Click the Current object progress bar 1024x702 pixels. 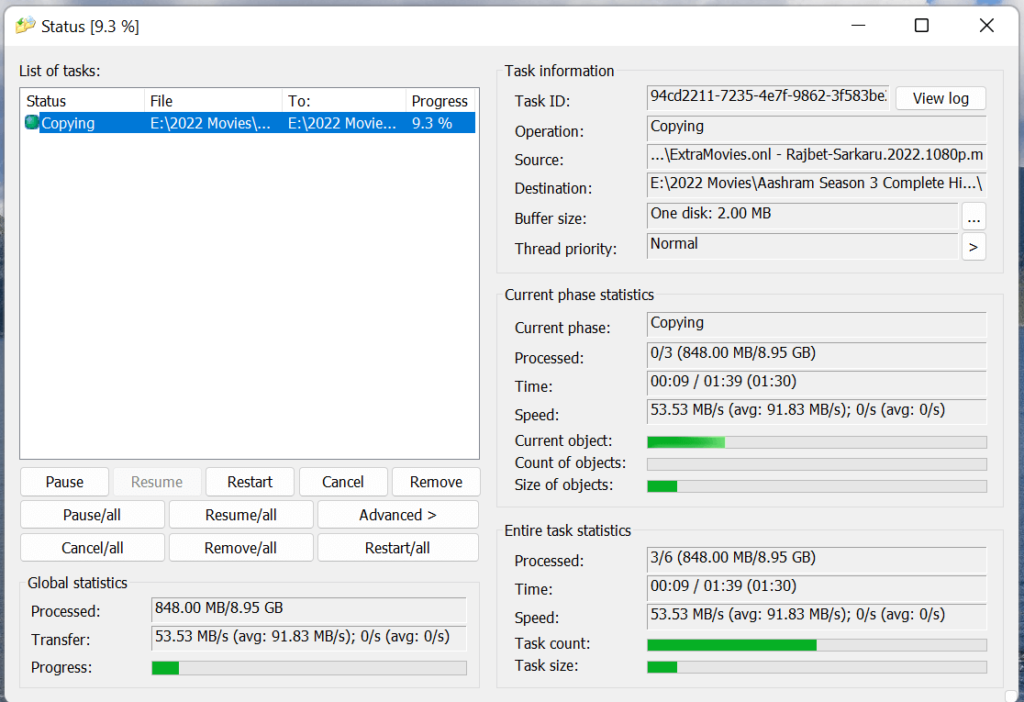(x=816, y=442)
